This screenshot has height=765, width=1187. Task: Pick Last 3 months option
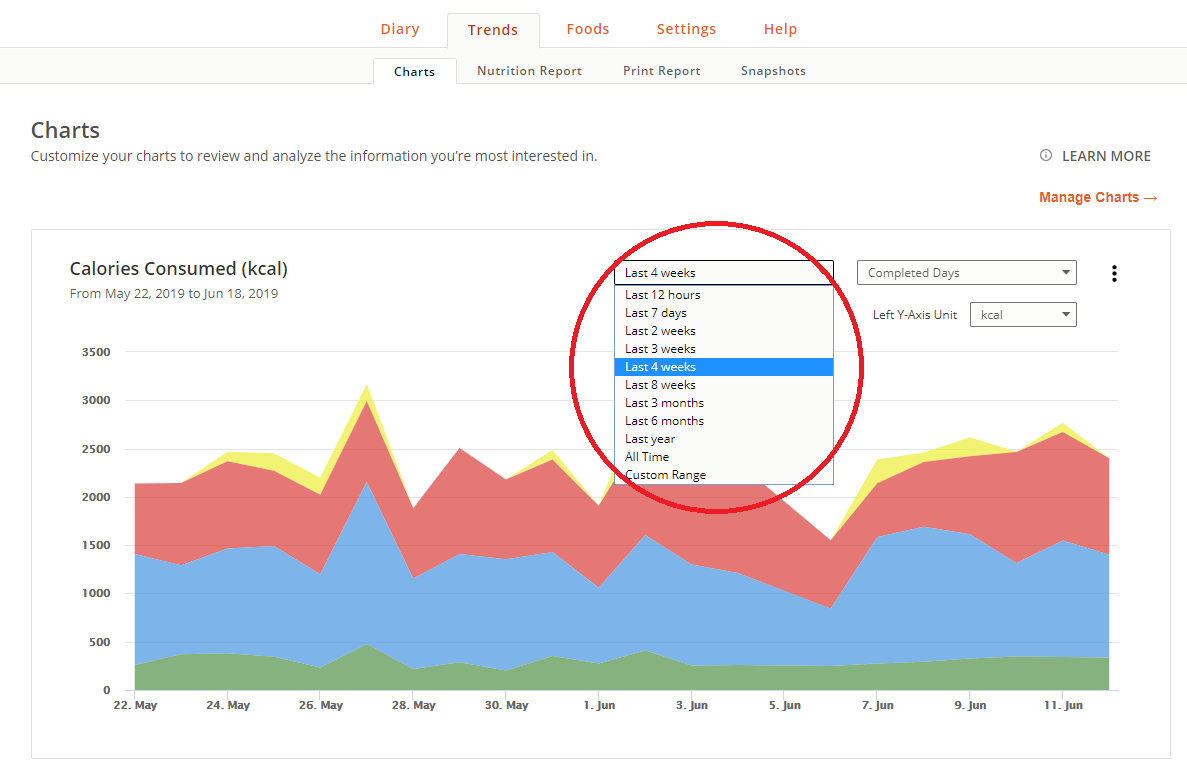click(x=724, y=403)
